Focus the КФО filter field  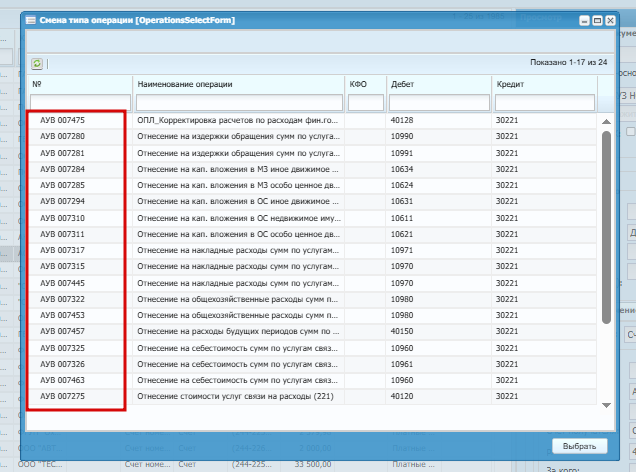coord(366,103)
